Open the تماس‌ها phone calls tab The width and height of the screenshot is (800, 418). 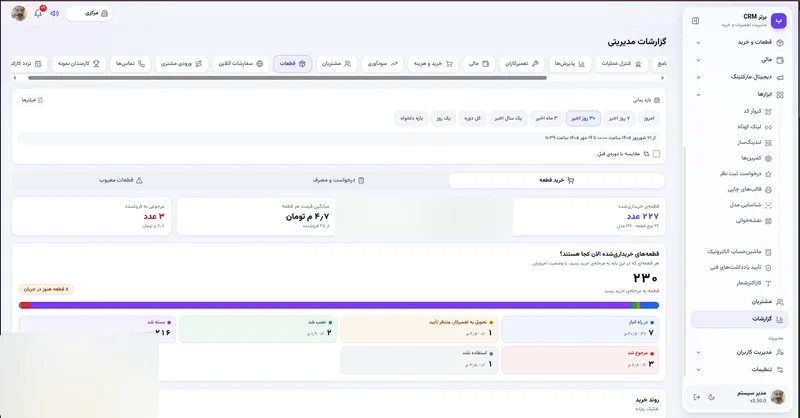130,64
